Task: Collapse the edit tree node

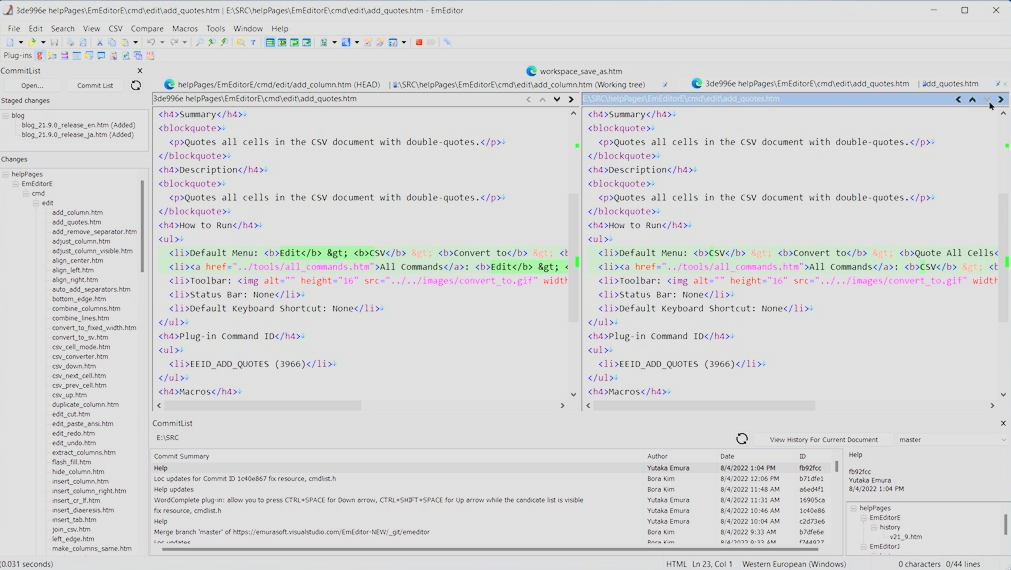Action: coord(36,203)
